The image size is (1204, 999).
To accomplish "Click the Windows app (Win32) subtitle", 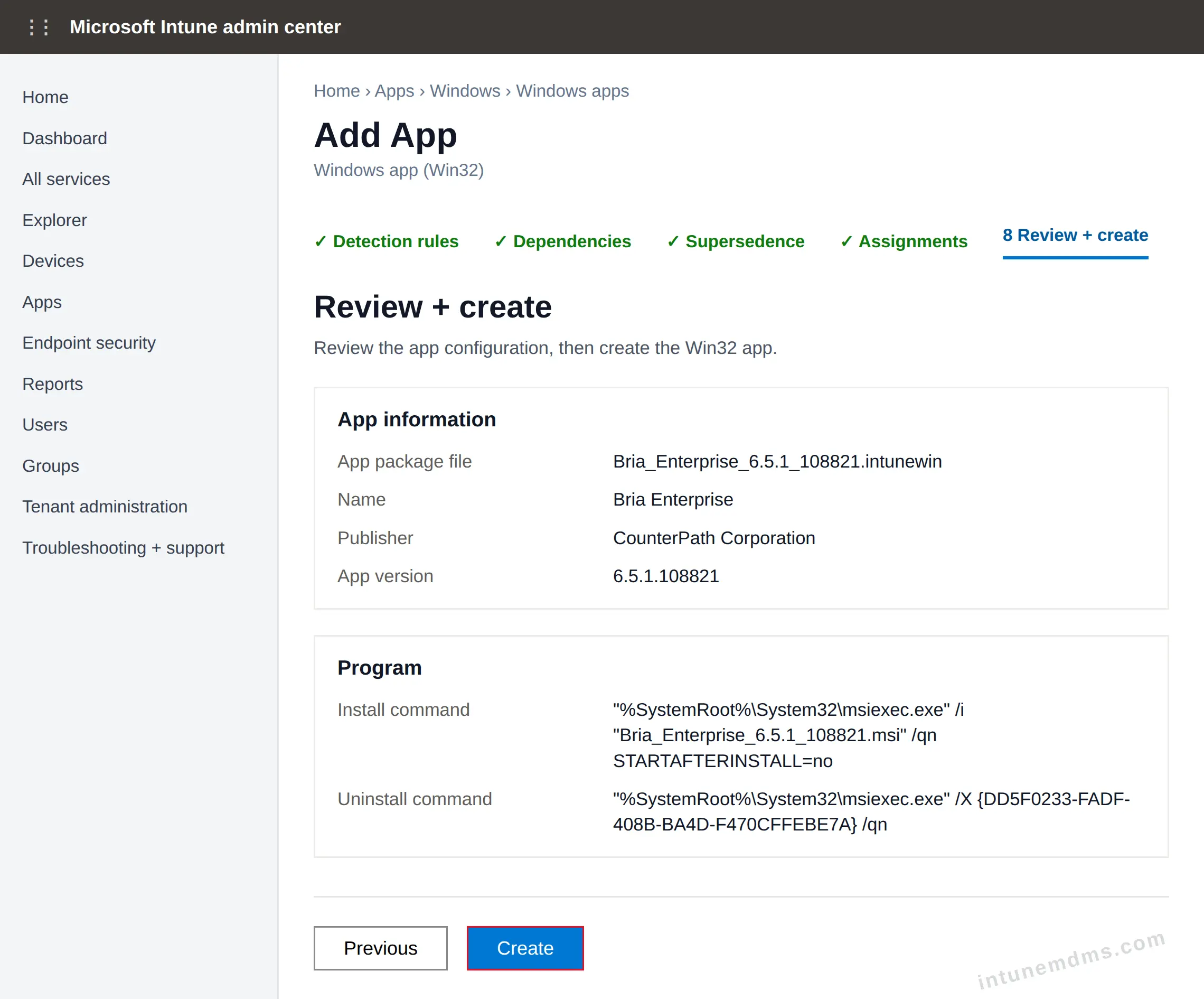I will (399, 170).
